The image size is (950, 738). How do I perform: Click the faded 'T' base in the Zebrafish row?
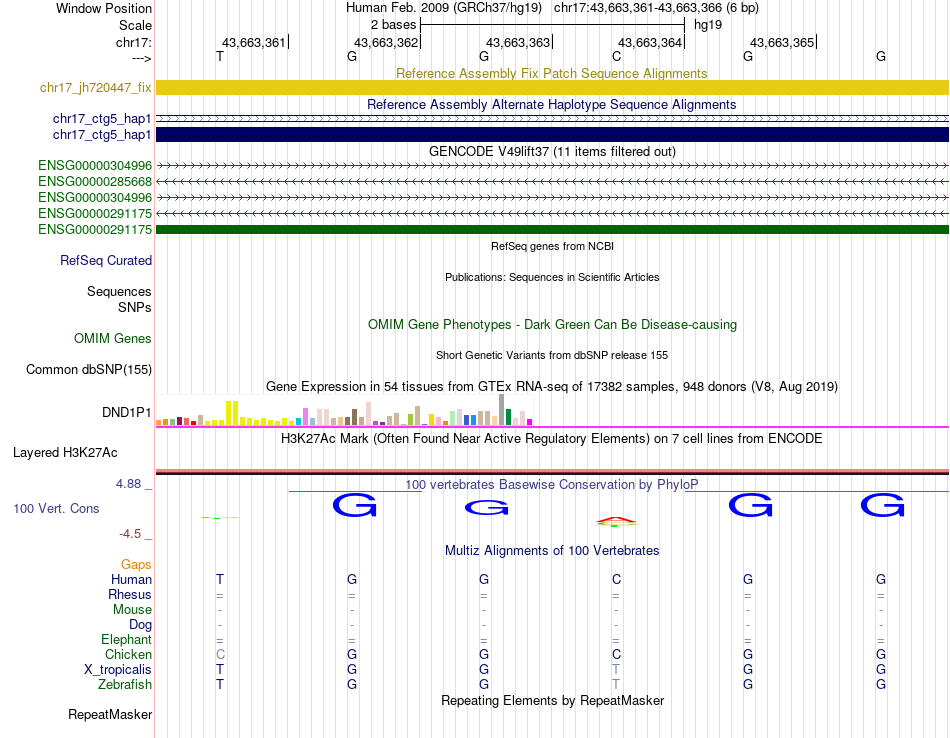tap(616, 684)
